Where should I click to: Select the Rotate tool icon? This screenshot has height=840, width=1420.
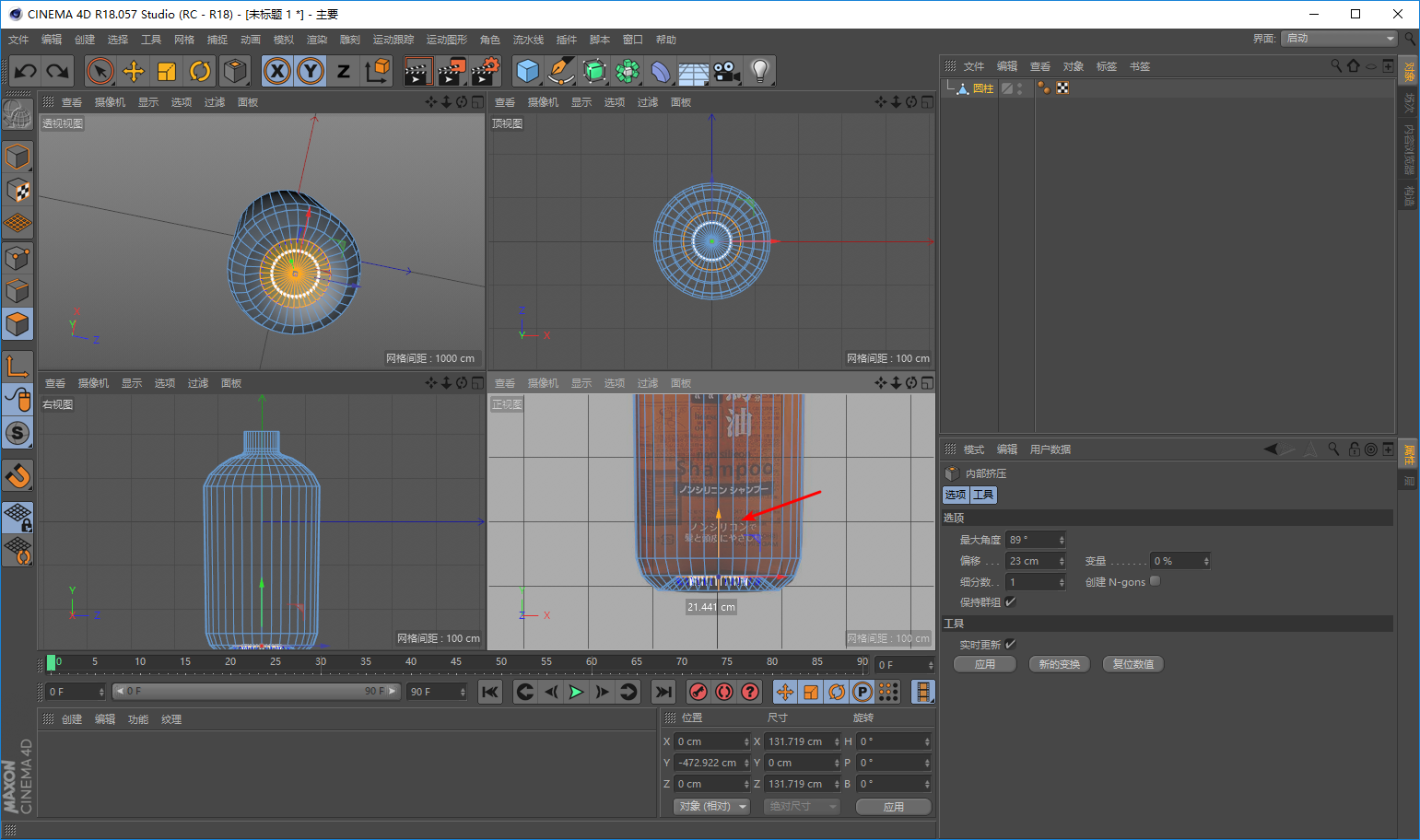coord(200,71)
